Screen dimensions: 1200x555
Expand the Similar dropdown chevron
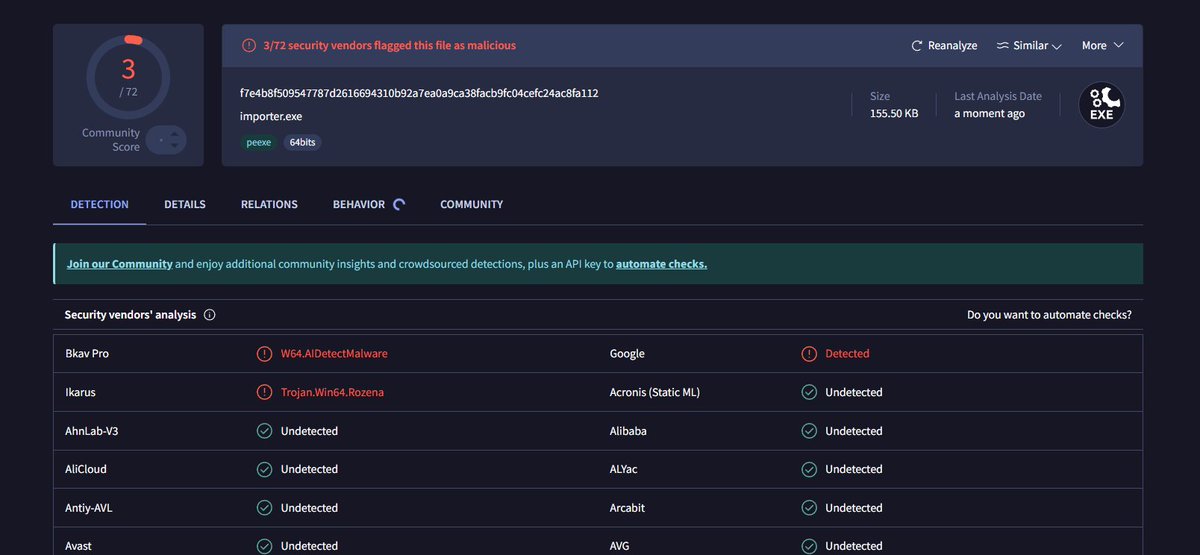(1056, 47)
